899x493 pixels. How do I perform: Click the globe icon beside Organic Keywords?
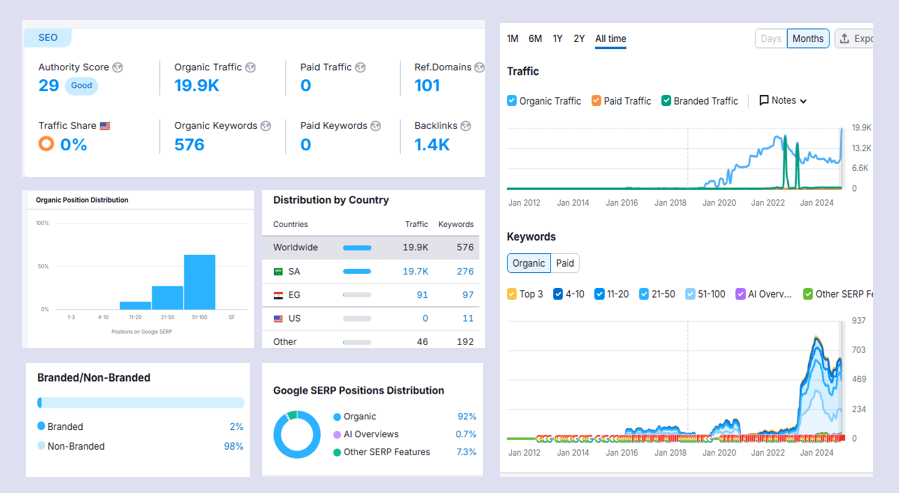point(266,126)
